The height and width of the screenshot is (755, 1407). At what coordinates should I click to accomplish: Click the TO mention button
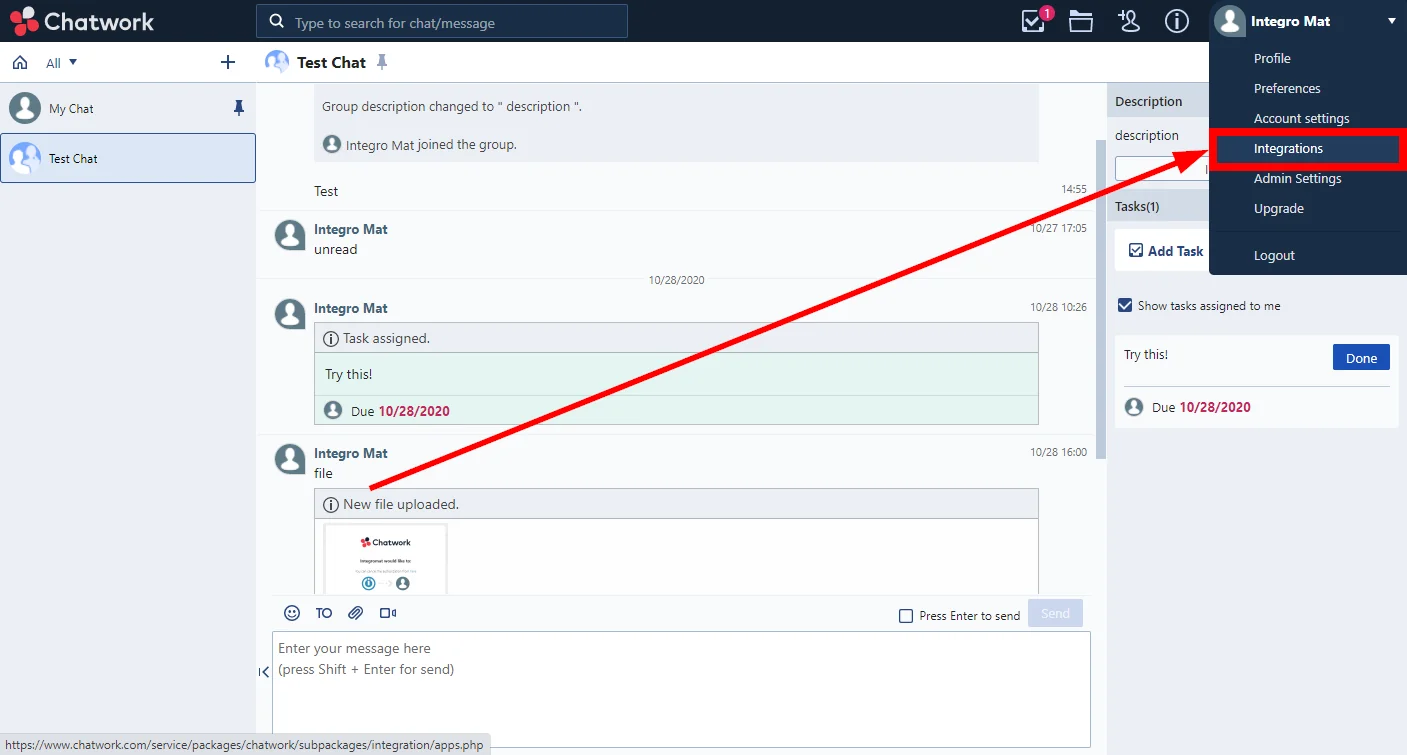[324, 613]
